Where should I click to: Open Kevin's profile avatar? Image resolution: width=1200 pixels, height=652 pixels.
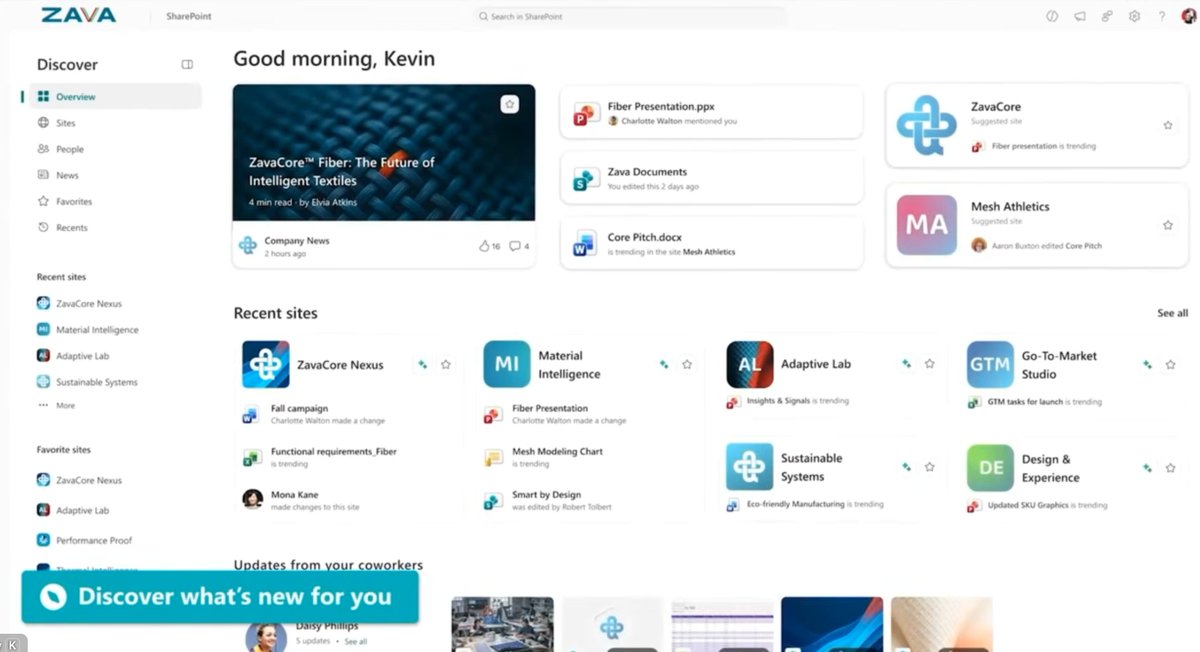click(1187, 16)
